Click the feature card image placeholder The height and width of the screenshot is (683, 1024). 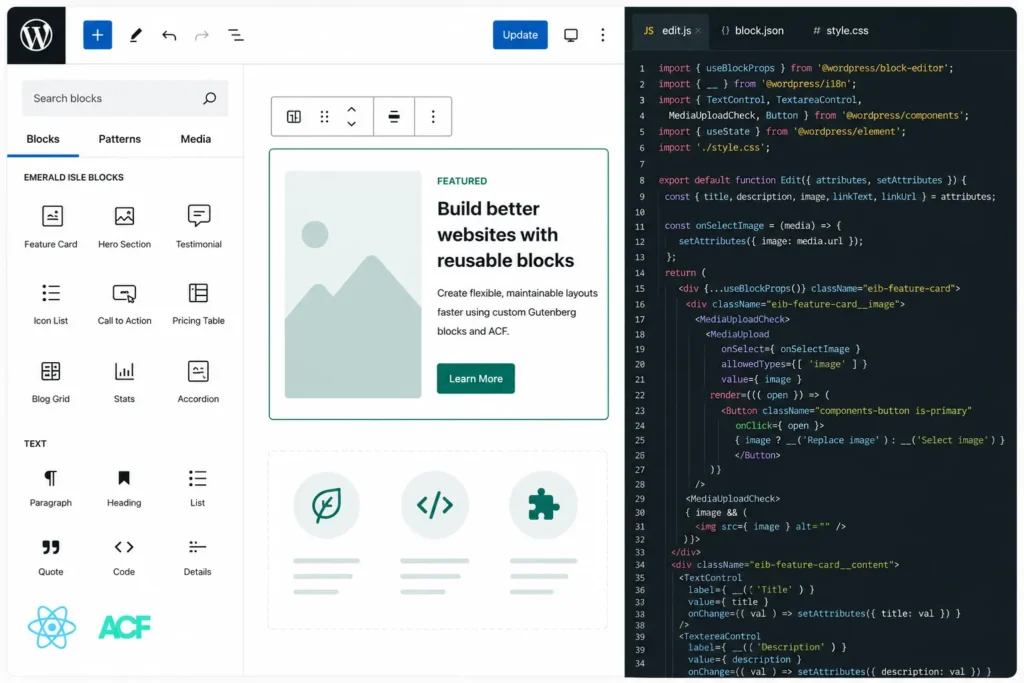353,284
